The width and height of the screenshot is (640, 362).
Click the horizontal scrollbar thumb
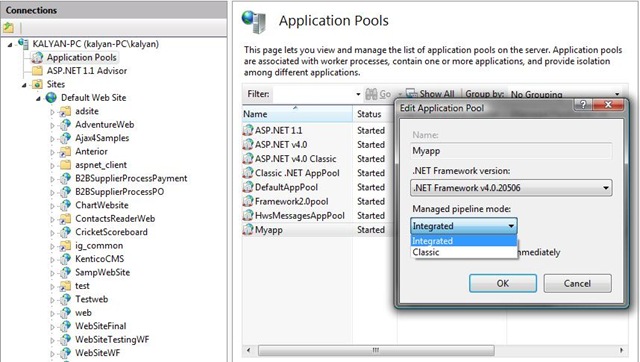376,350
